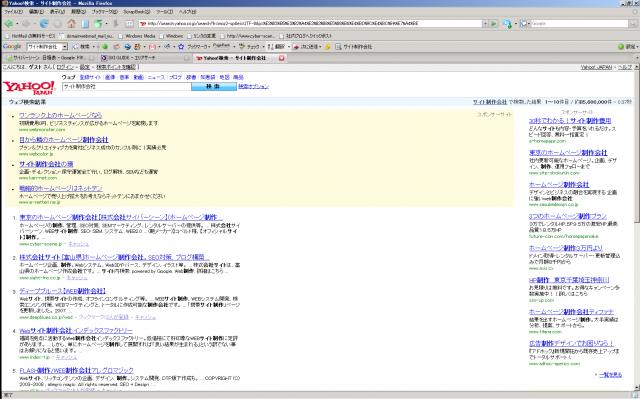Open first result 東京のホームページ制作会社 サイバーシーン
Image resolution: width=640 pixels, height=399 pixels.
coord(121,217)
